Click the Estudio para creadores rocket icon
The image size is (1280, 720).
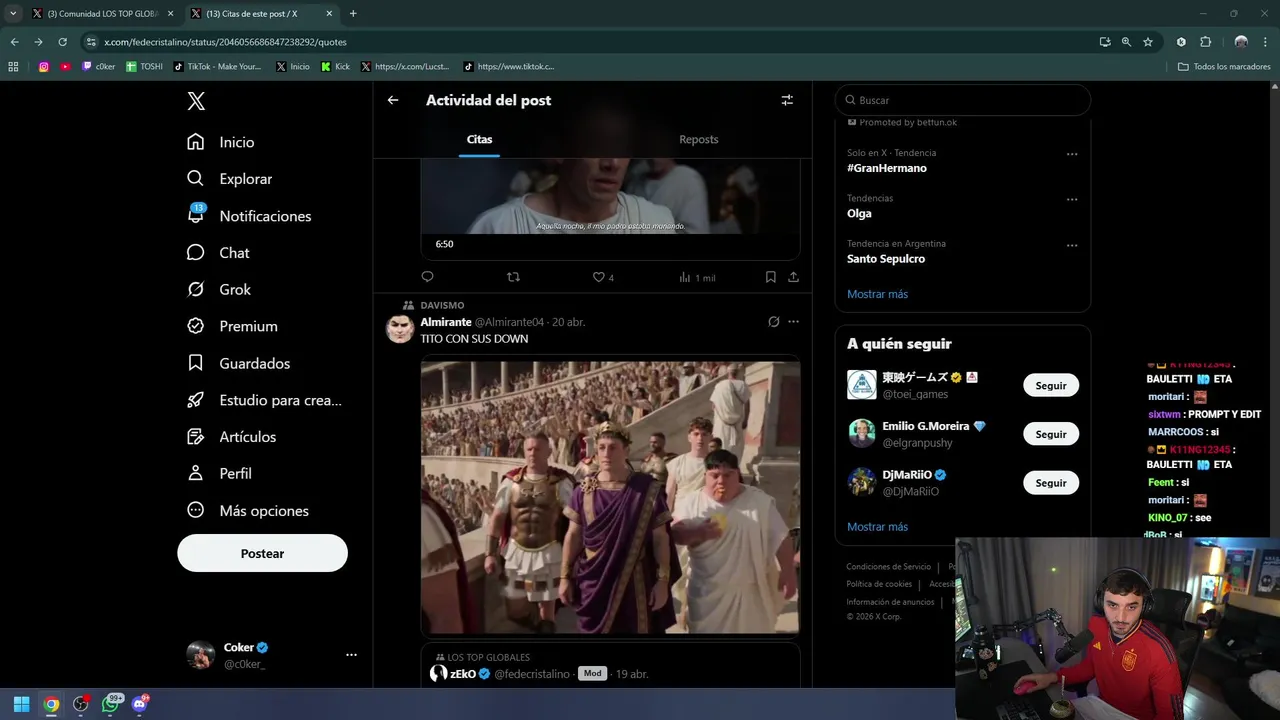tap(196, 400)
